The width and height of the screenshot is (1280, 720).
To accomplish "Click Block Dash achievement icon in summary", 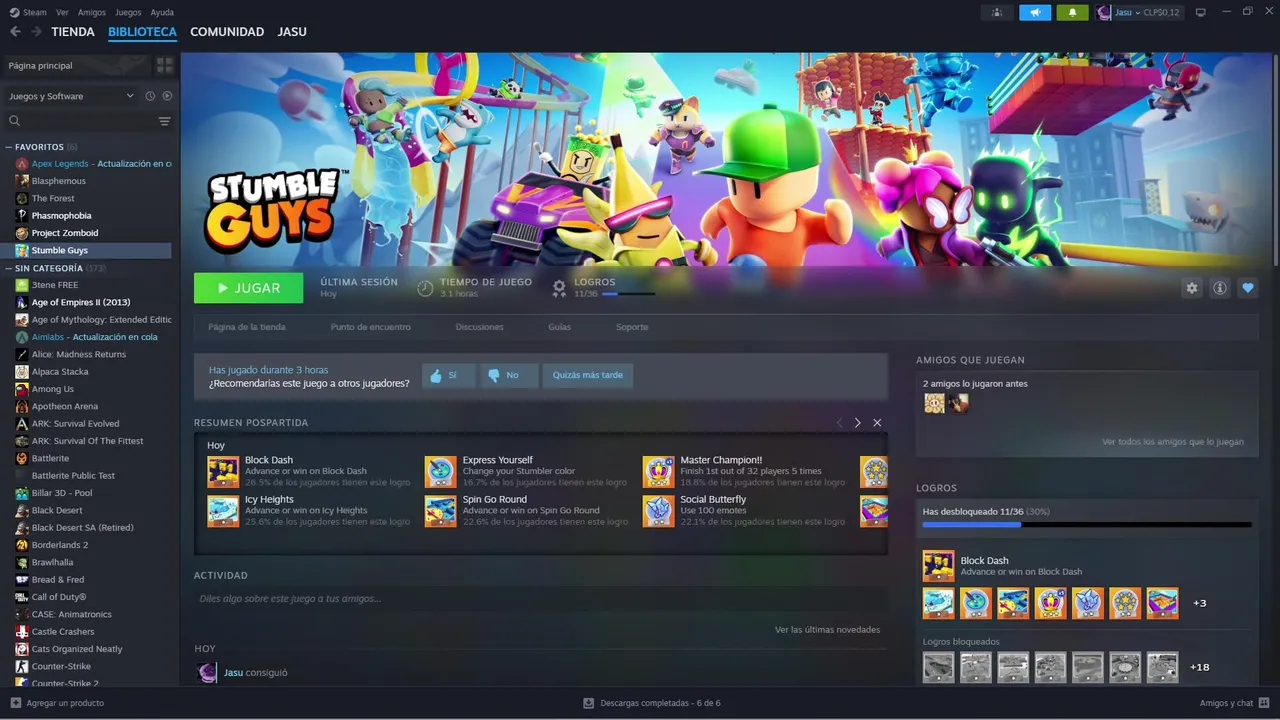I will coord(223,471).
